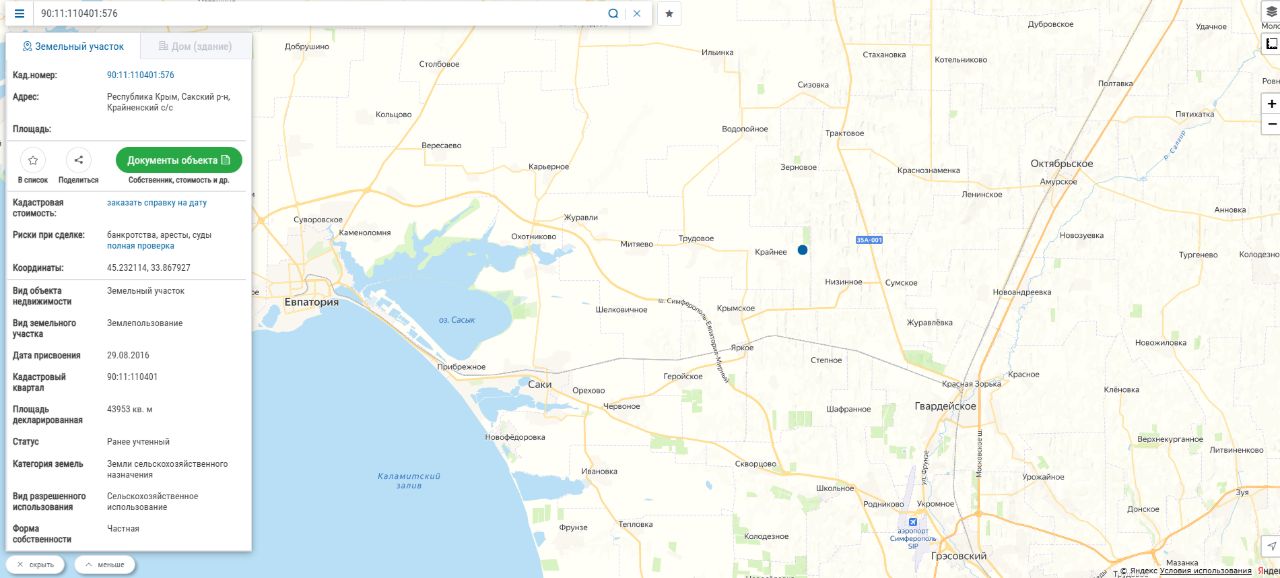Click the status value Ранее учтенный

(x=138, y=441)
